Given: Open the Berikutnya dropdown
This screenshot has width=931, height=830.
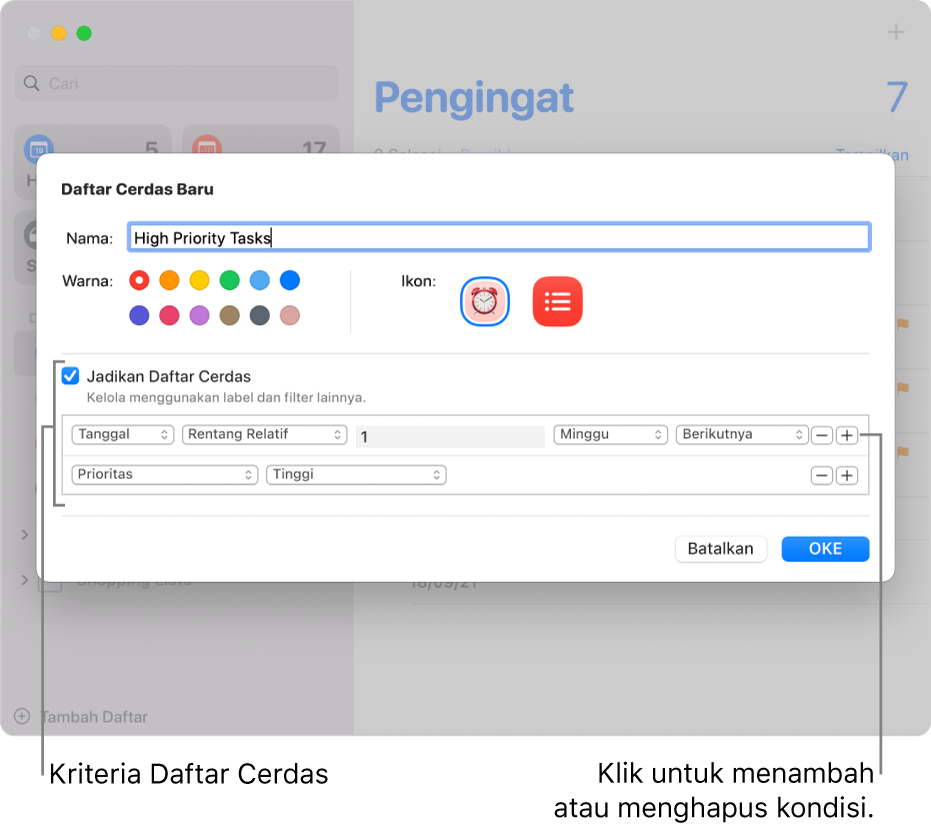Looking at the screenshot, I should [742, 434].
